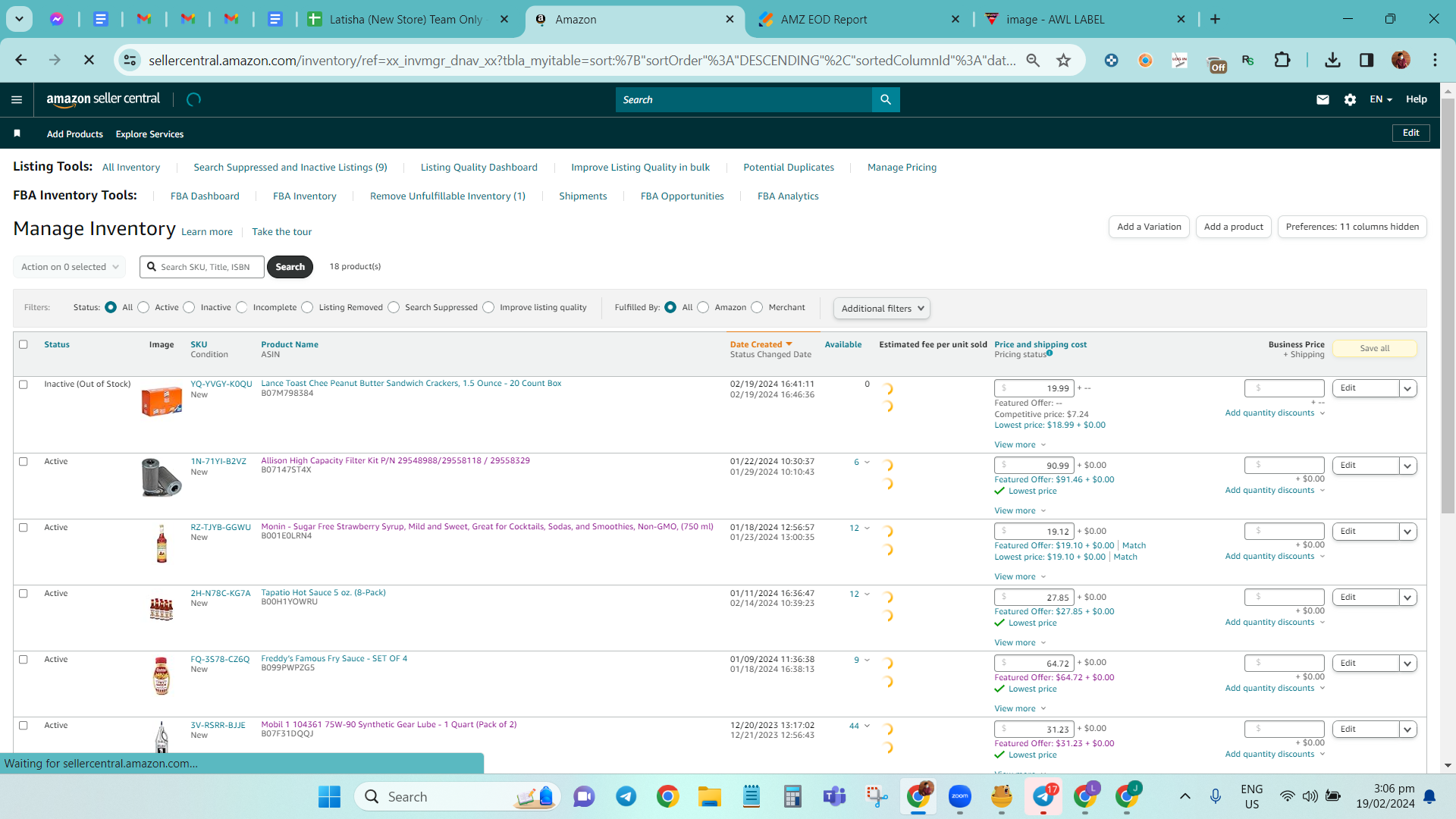
Task: Open the Mobil 1 Synthetic Gear Lube listing
Action: pyautogui.click(x=389, y=724)
